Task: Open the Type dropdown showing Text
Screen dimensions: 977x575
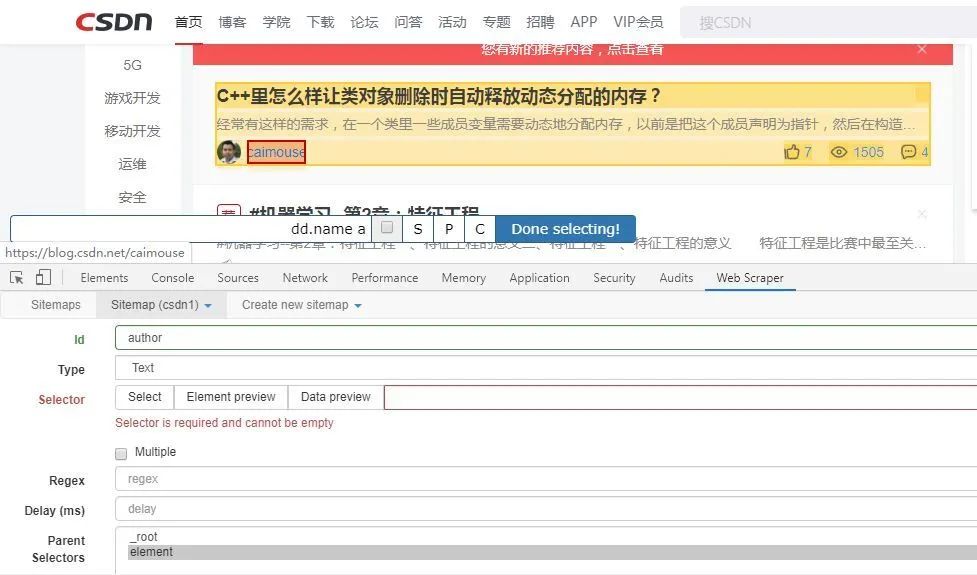Action: tap(546, 368)
